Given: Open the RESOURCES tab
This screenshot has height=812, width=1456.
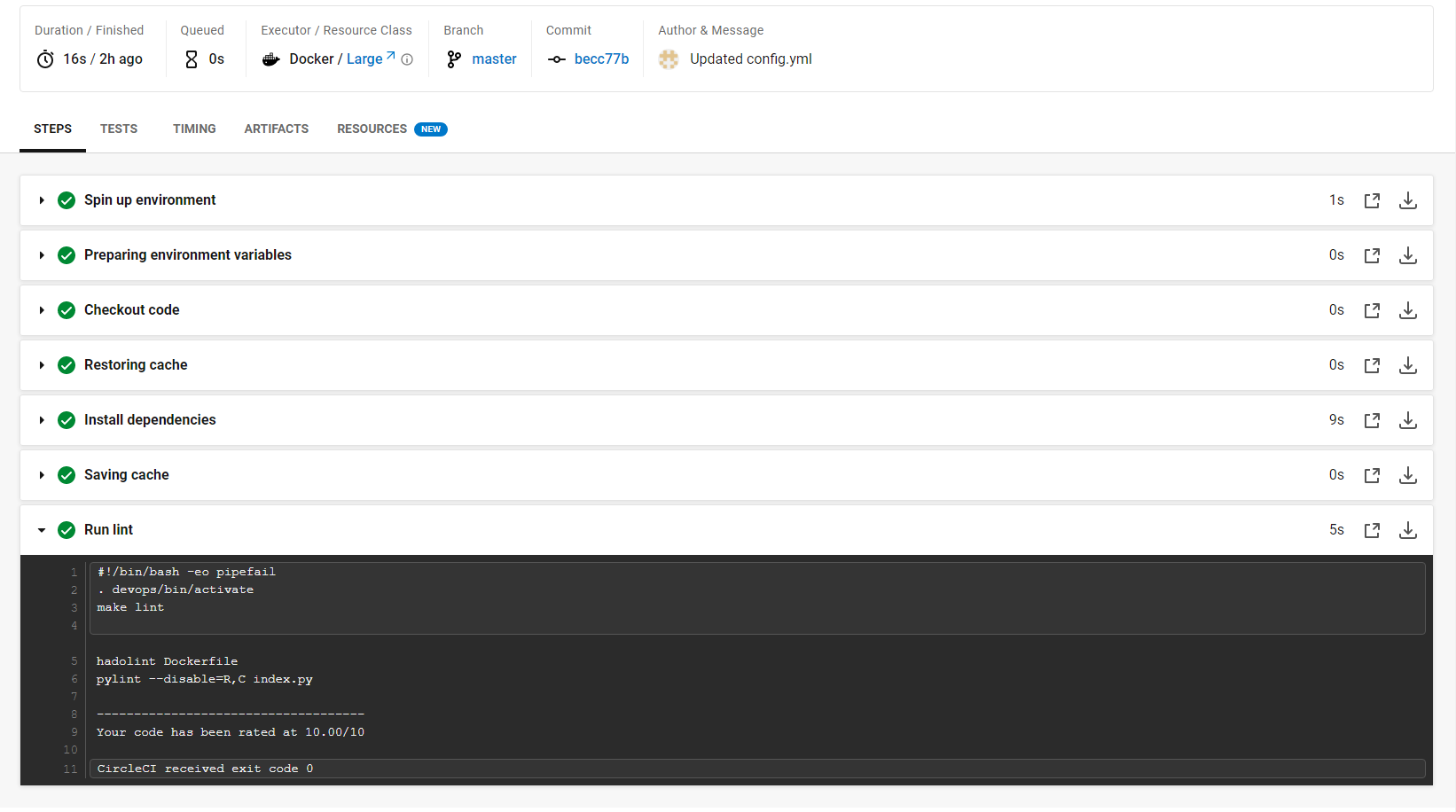Looking at the screenshot, I should [392, 129].
